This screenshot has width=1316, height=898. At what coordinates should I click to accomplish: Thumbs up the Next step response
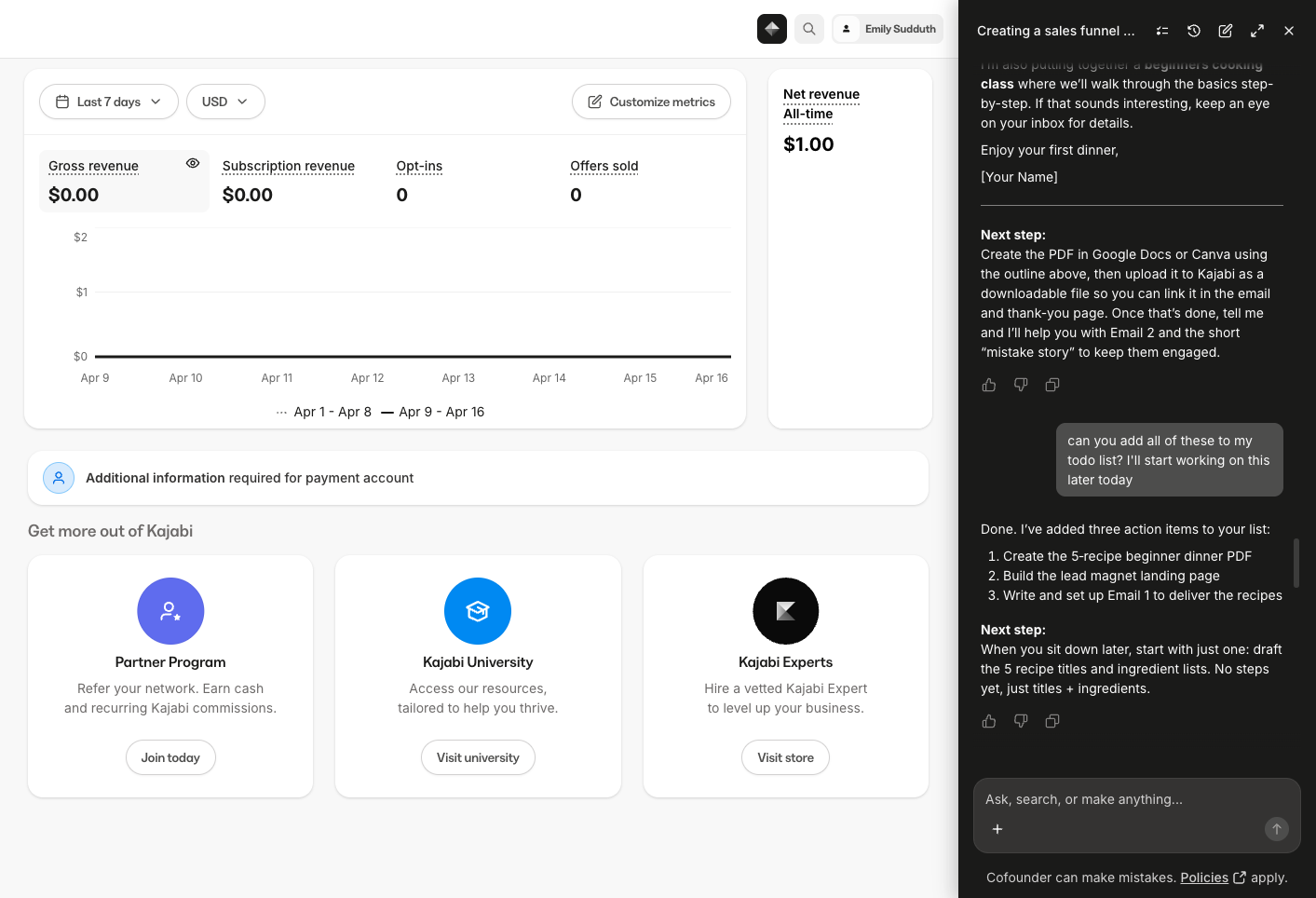(x=988, y=720)
